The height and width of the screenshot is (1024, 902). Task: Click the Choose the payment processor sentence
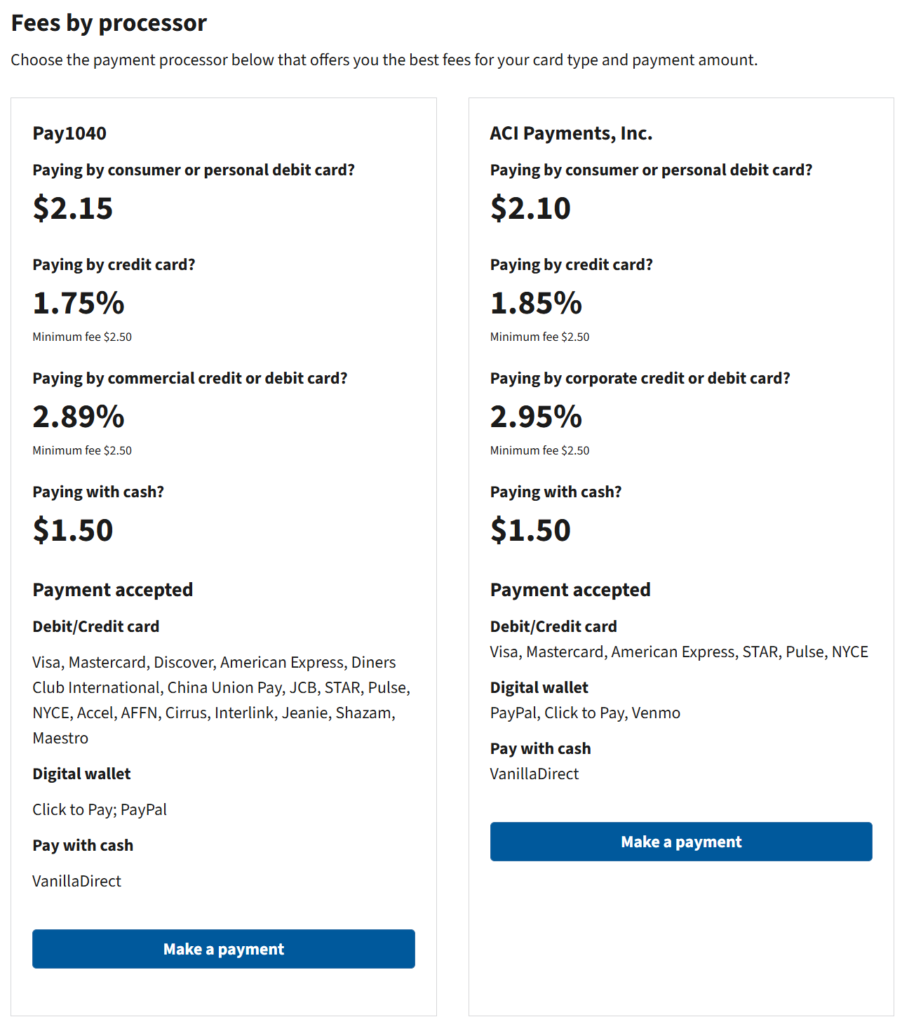[384, 60]
